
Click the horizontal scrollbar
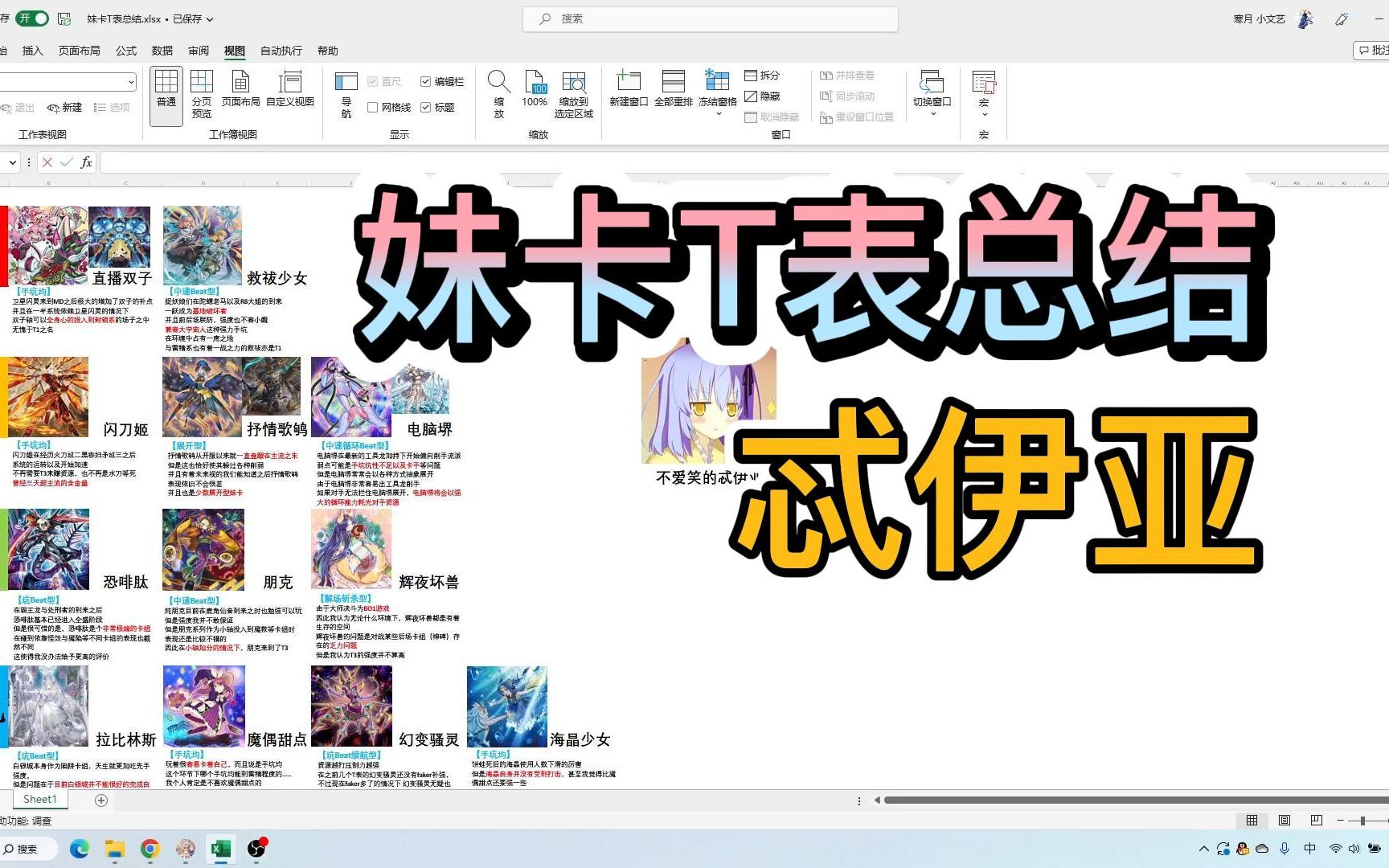[1136, 800]
